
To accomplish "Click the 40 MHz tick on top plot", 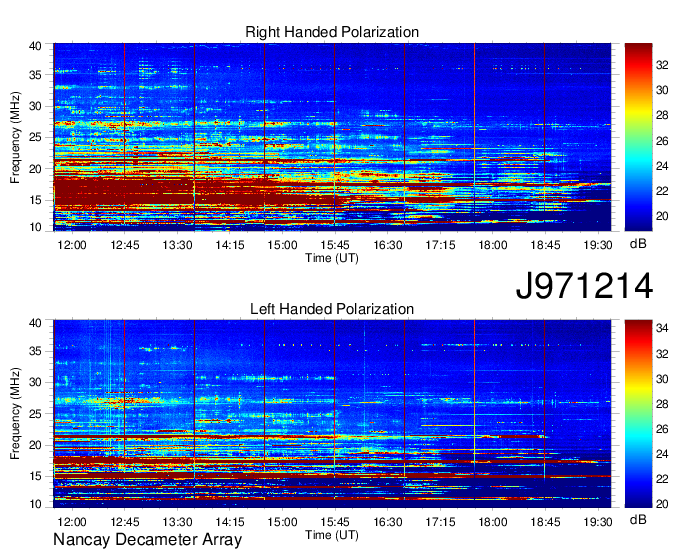I will pos(35,46).
